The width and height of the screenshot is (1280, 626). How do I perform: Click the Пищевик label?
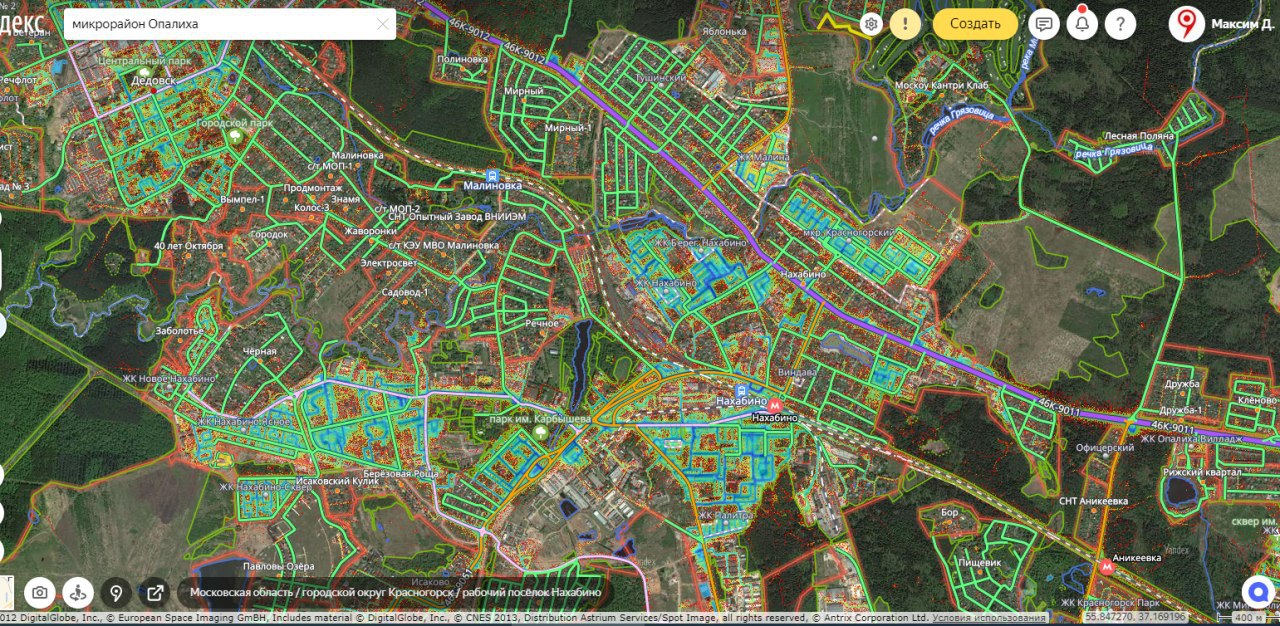980,563
